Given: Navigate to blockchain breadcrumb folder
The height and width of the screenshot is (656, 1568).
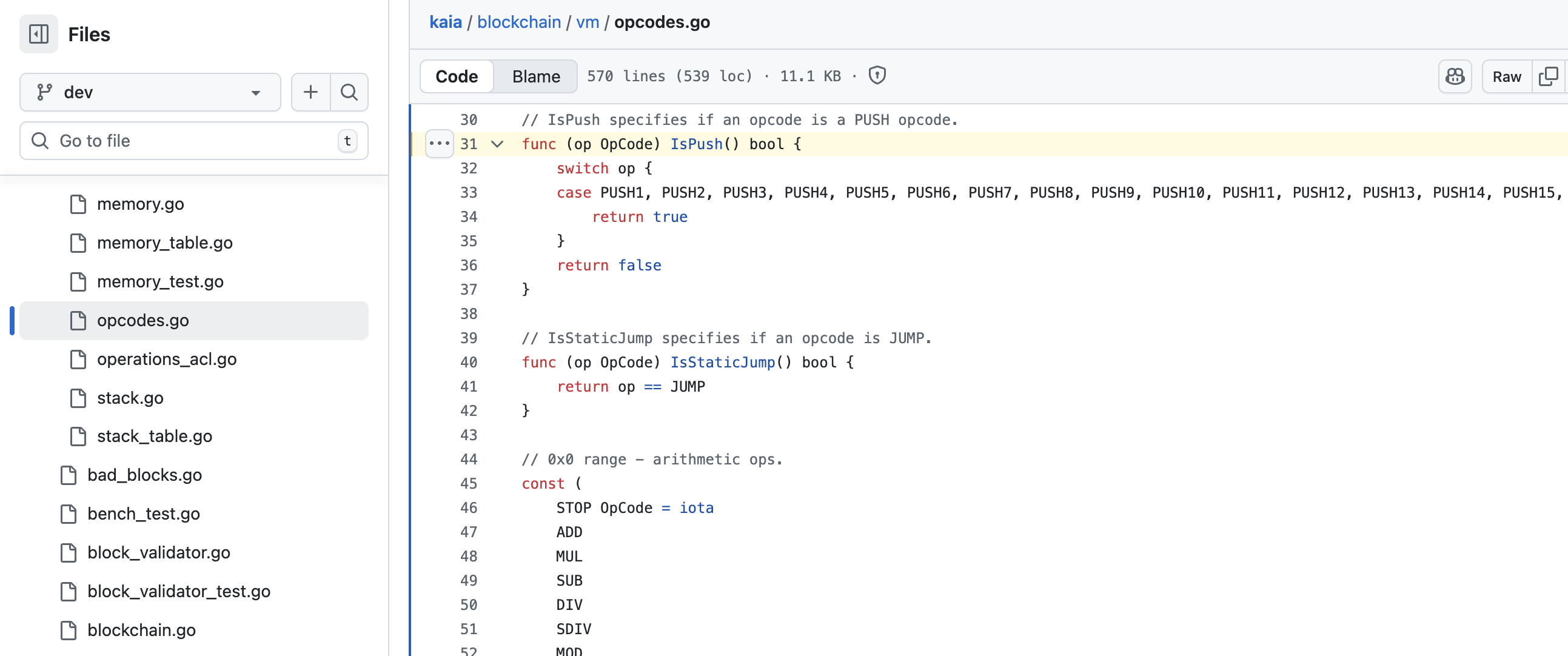Looking at the screenshot, I should [518, 22].
